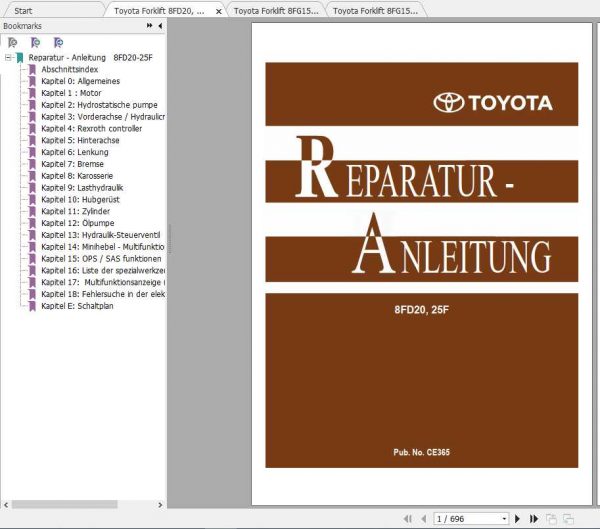
Task: Open bookmark Kapitel 16: Liste der spezialwerkzeuge
Action: click(103, 271)
